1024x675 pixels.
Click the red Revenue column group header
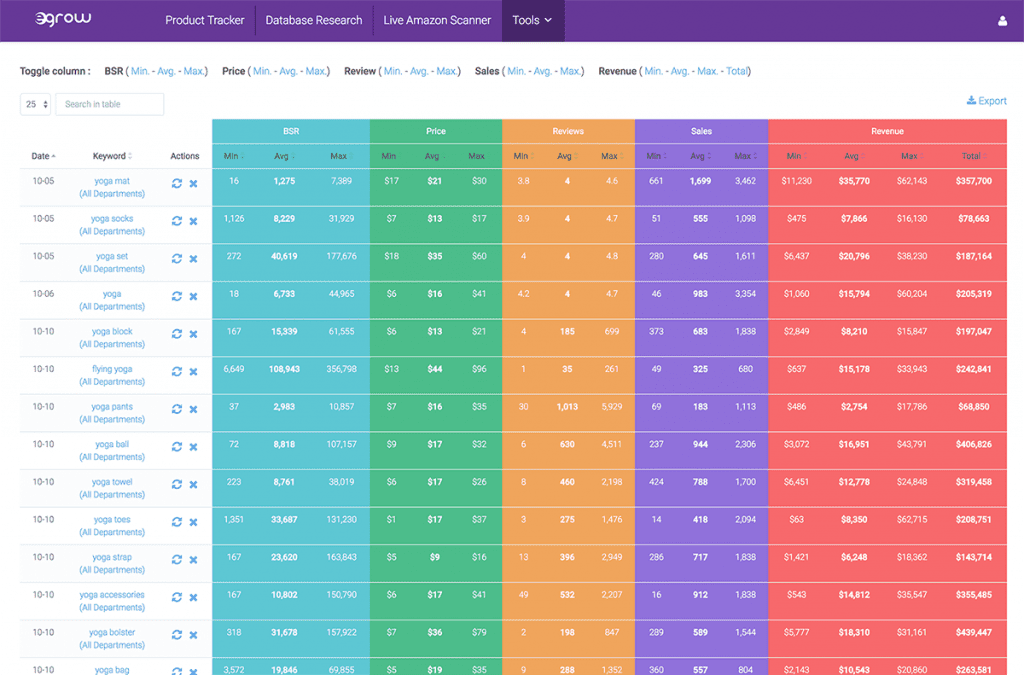887,131
